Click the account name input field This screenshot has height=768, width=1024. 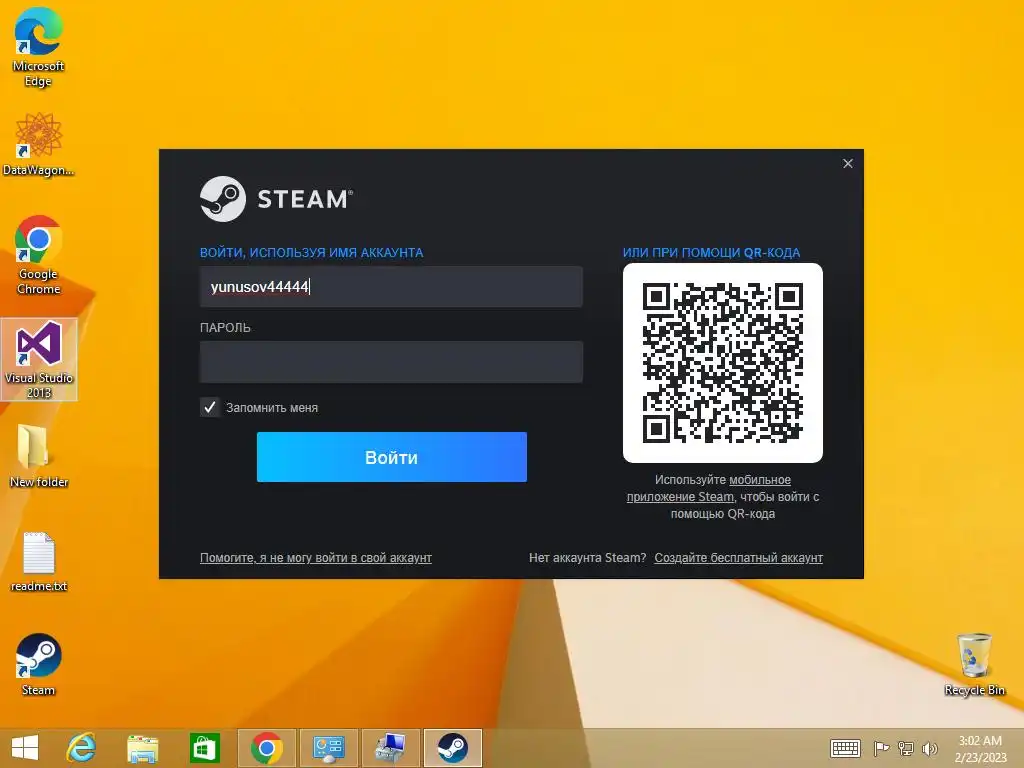point(391,287)
